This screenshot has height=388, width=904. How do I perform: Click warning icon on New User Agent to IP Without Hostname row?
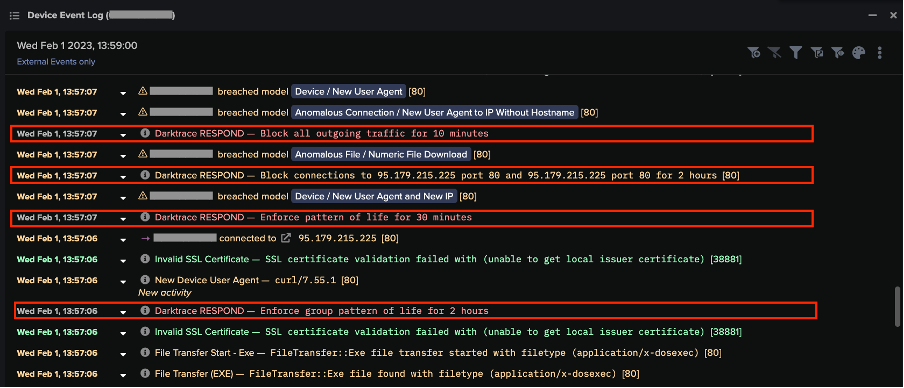[143, 112]
